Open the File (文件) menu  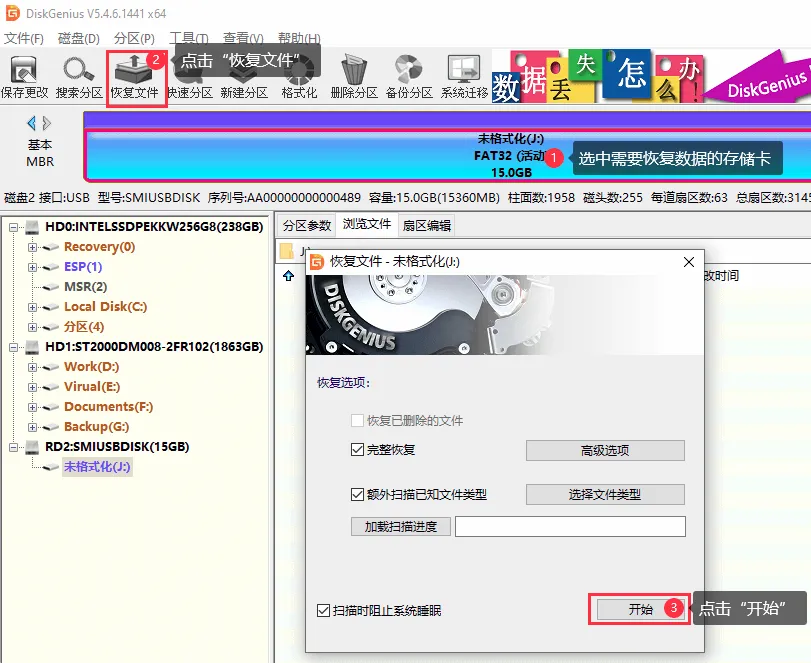24,38
